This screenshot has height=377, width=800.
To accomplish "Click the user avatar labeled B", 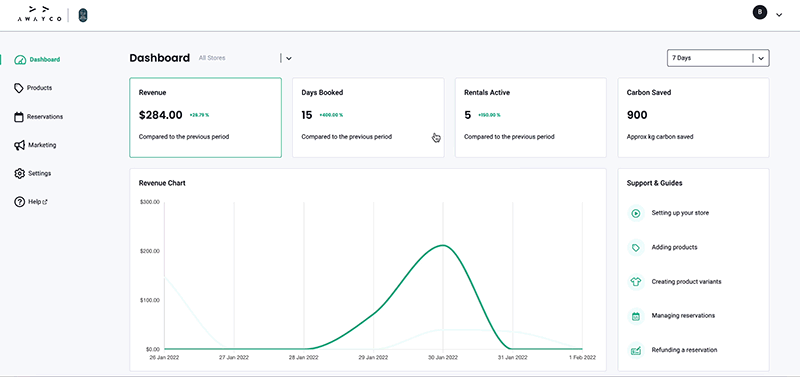I will point(760,12).
